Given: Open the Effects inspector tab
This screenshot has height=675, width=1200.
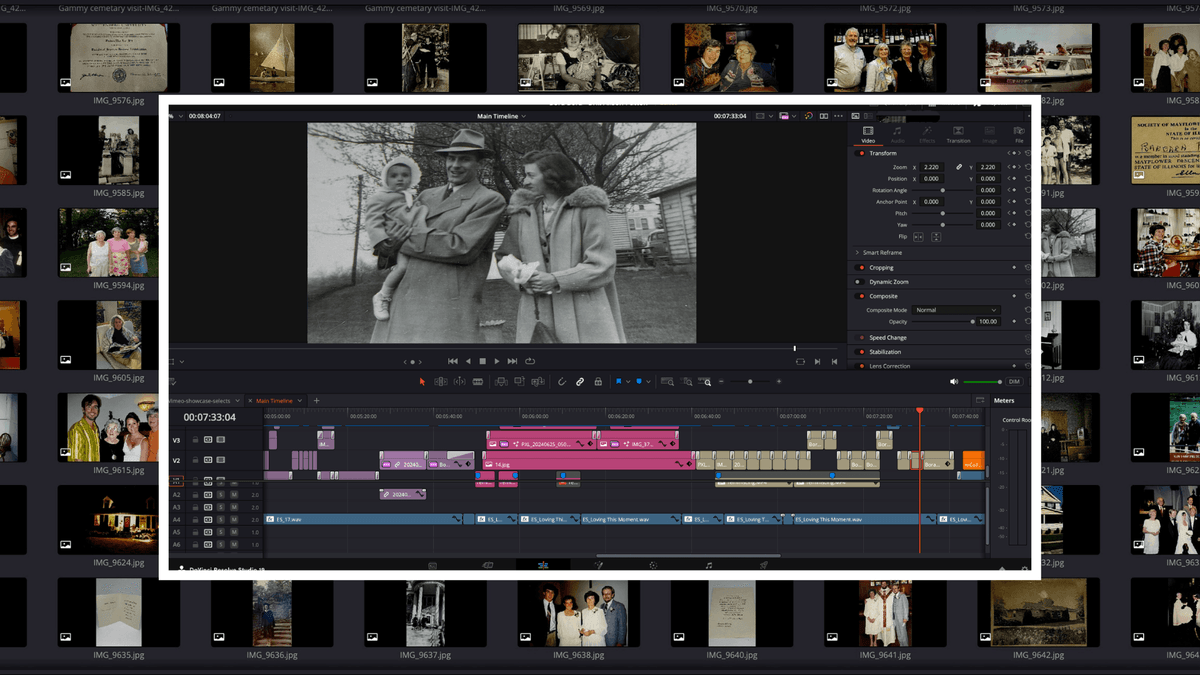Looking at the screenshot, I should [927, 135].
